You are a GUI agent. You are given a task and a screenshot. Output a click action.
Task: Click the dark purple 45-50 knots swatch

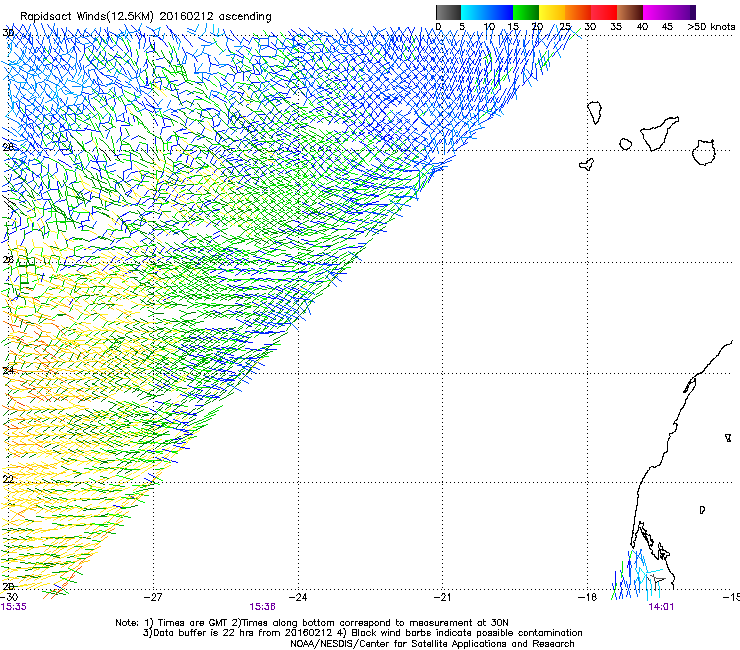[x=682, y=12]
